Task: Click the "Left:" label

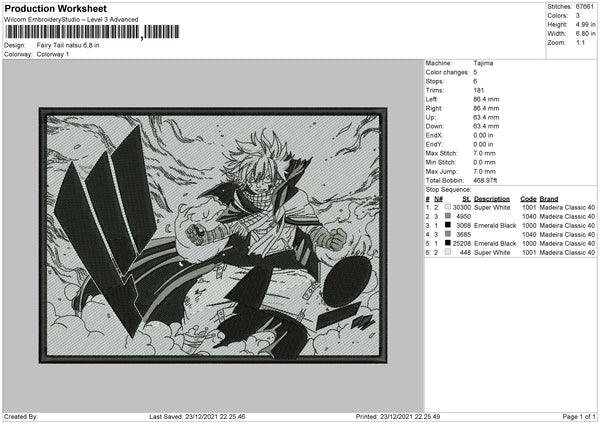Action: pos(432,99)
